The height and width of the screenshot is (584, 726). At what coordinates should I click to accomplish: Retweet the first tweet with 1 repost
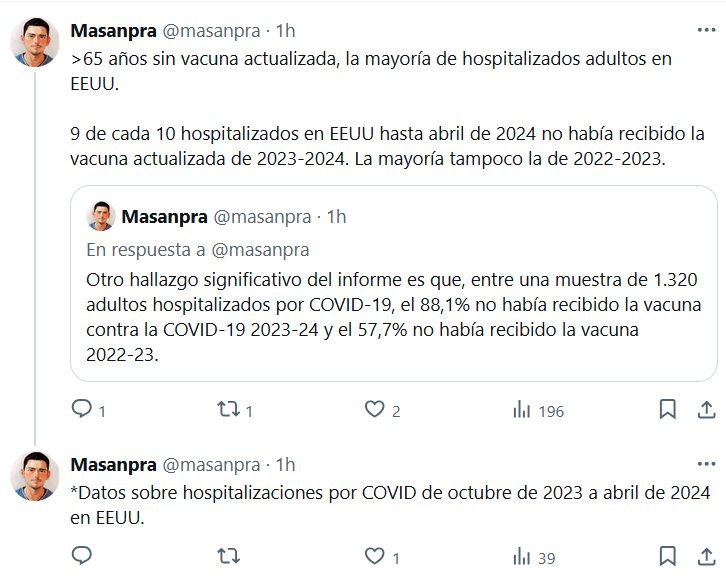tap(227, 409)
